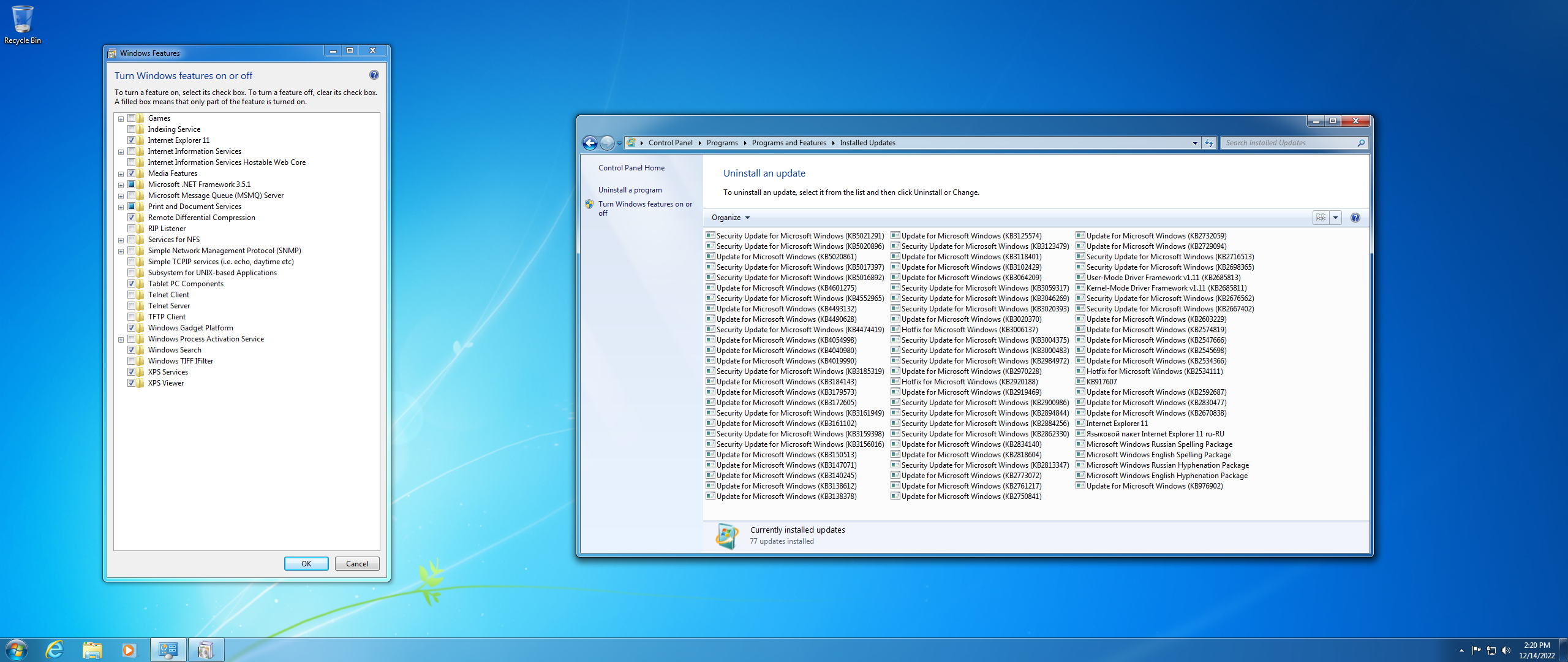Open the recent pages dropdown arrow
Screen dimensions: 1568x662
[x=619, y=143]
